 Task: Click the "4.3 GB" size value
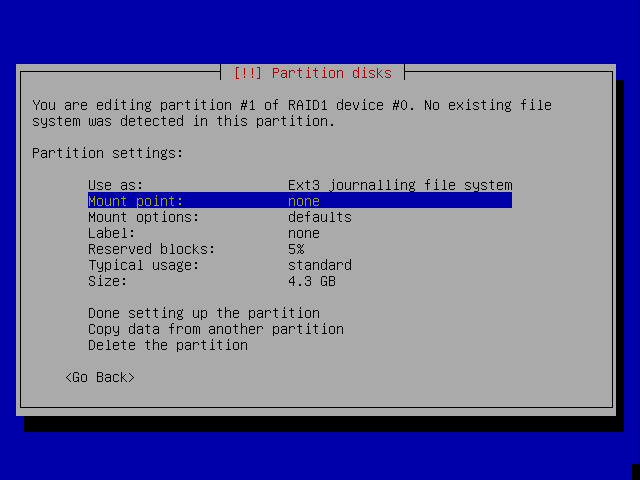pyautogui.click(x=312, y=281)
